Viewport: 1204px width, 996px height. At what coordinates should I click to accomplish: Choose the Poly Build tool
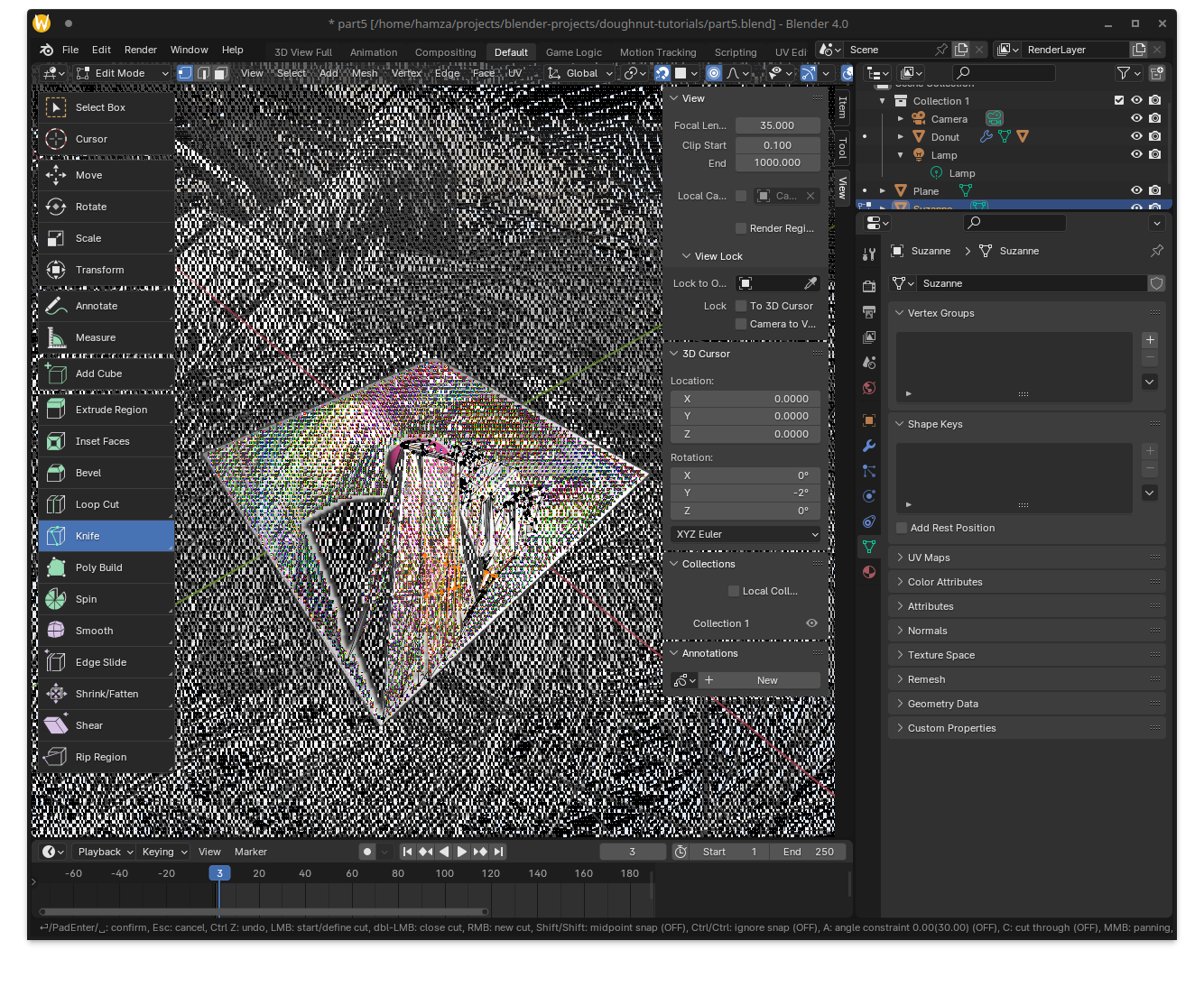[x=106, y=567]
